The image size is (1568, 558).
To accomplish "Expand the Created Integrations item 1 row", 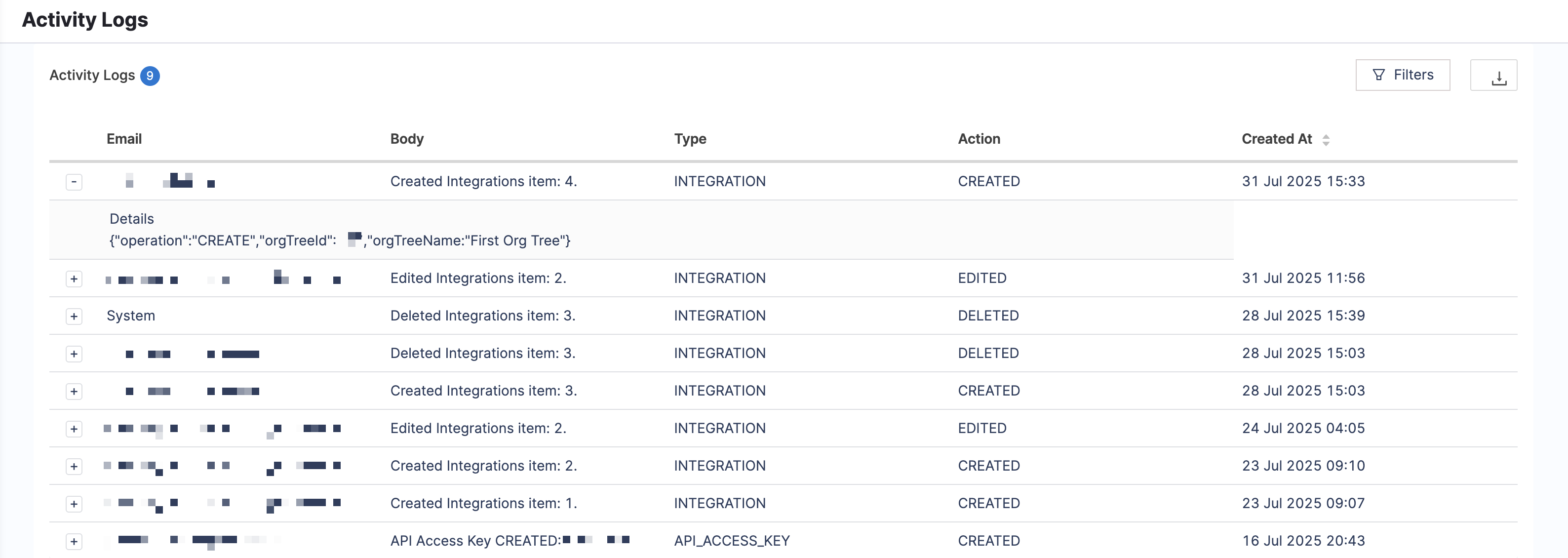I will point(74,504).
